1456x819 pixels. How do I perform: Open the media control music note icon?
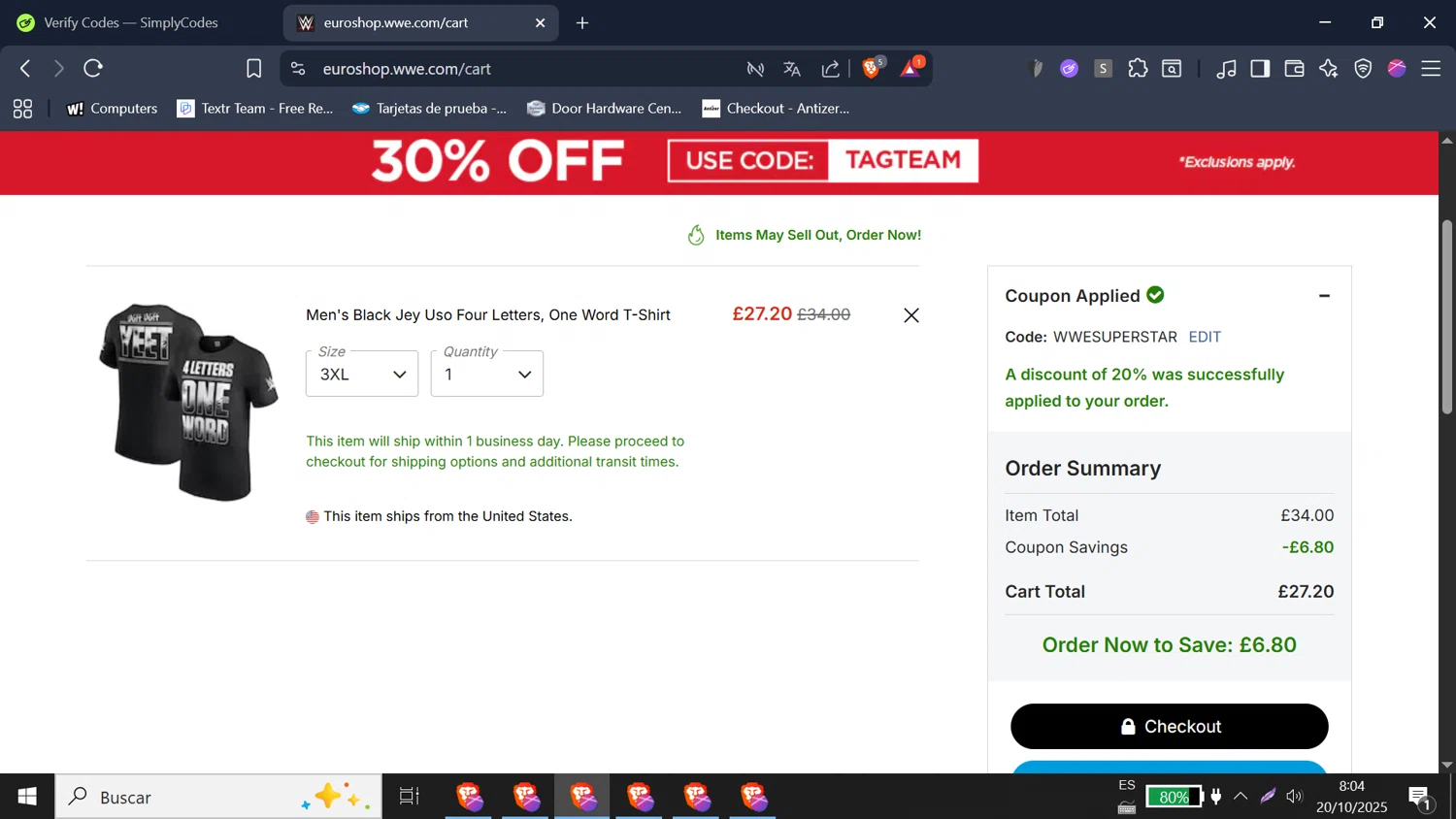pos(1226,68)
